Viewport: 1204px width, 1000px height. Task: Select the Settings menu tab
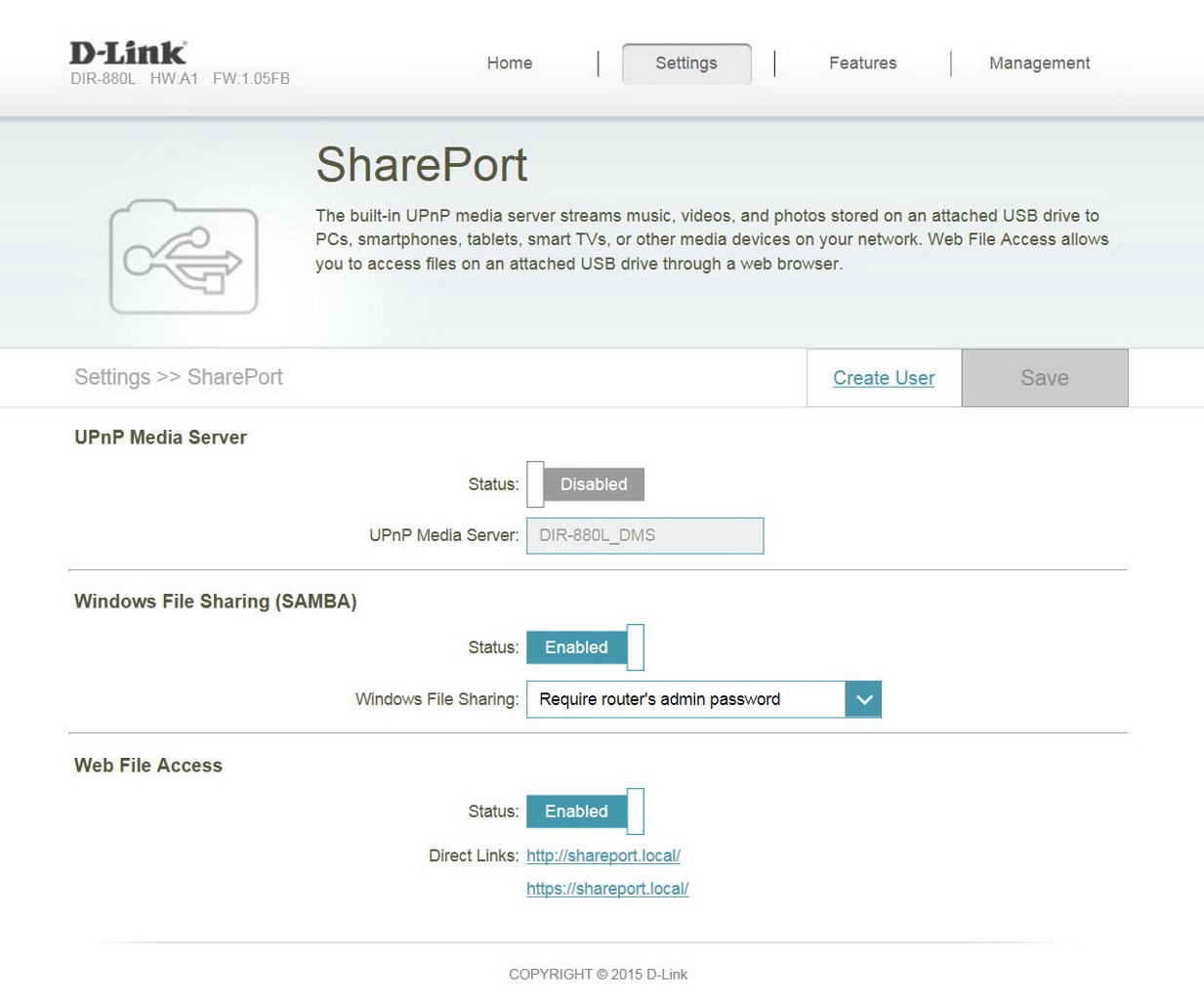[x=686, y=63]
